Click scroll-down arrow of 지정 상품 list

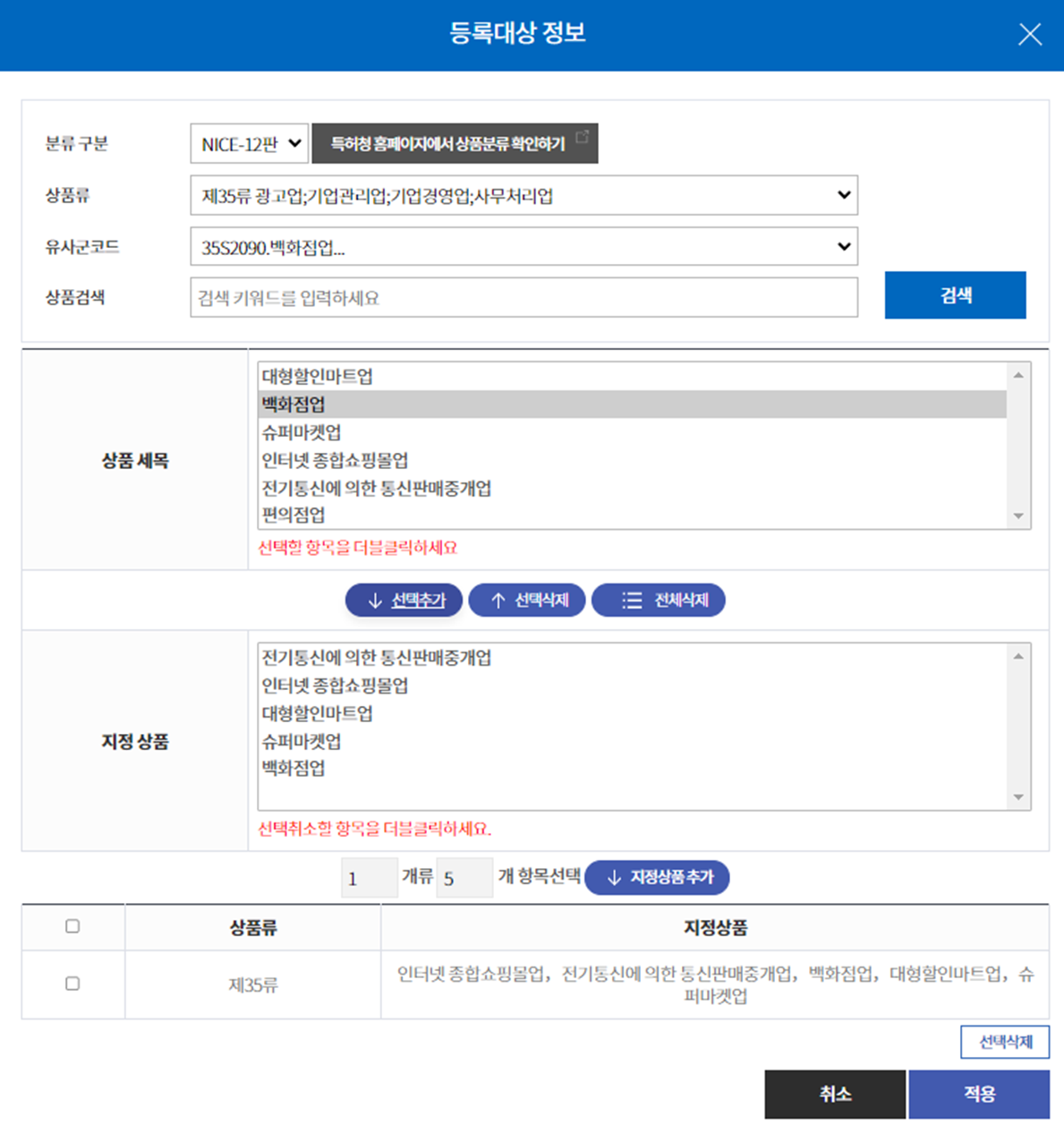(x=1018, y=797)
